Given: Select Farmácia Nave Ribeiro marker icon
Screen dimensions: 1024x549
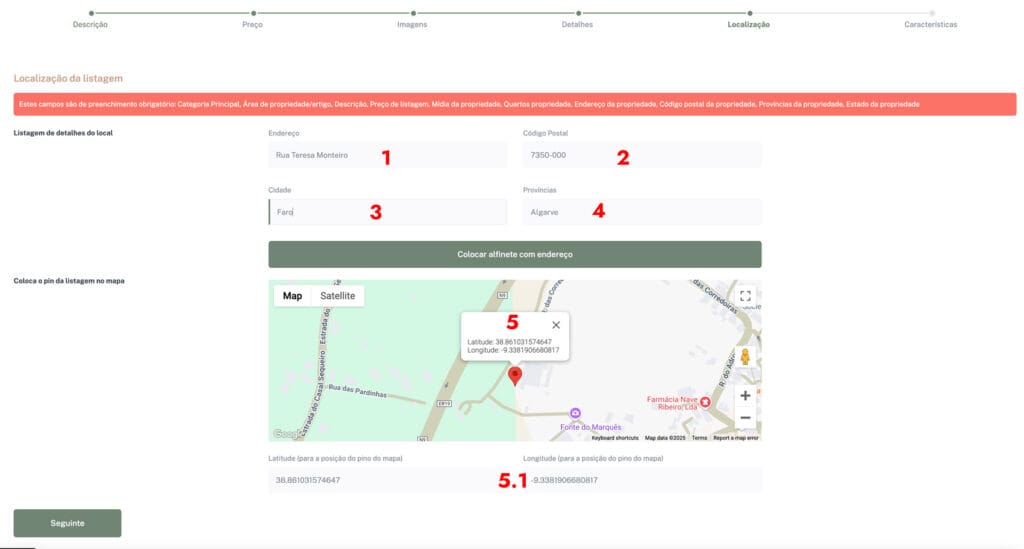Looking at the screenshot, I should coord(705,403).
